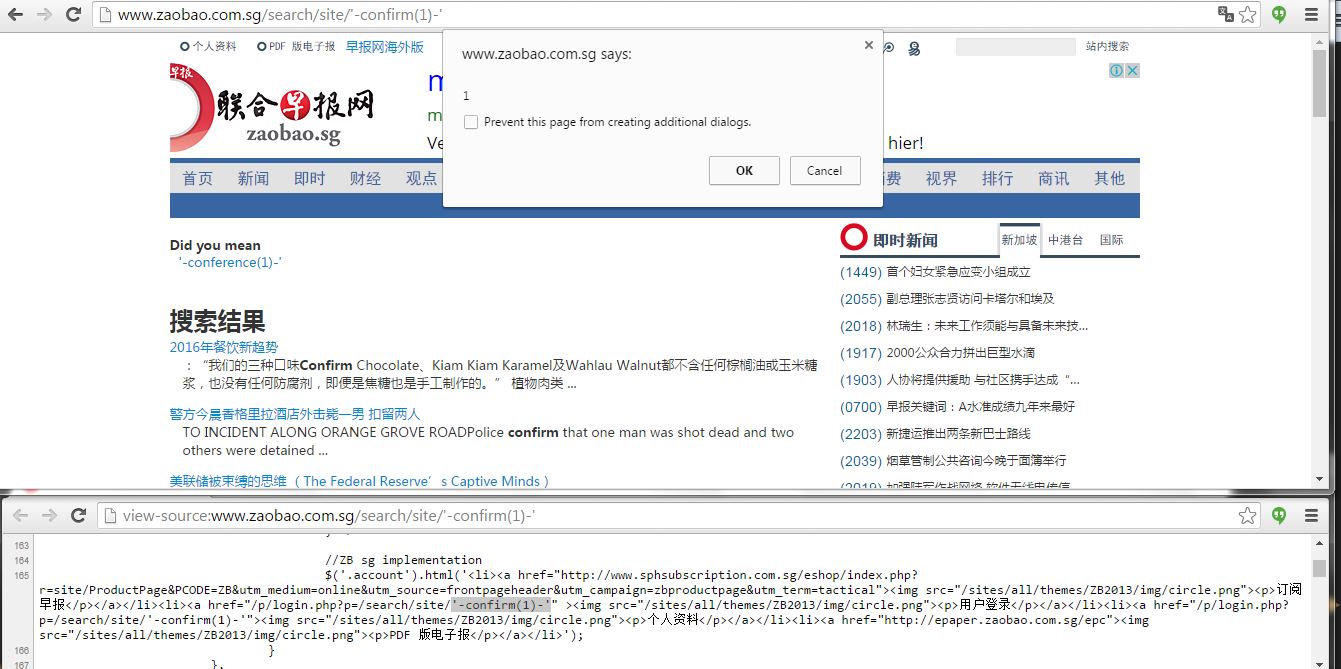Open the 早报网海外版 link

[x=385, y=46]
